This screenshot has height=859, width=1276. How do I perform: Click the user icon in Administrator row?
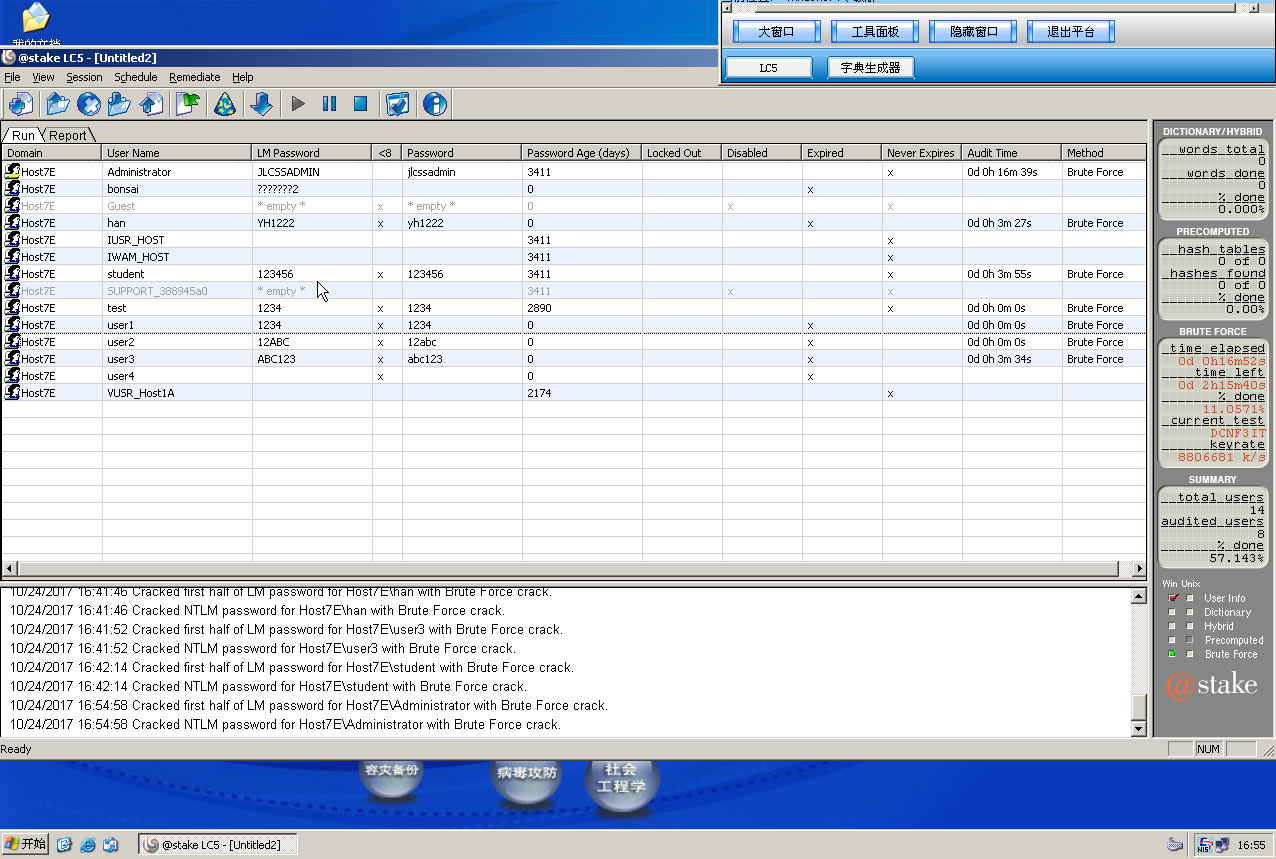pyautogui.click(x=12, y=172)
